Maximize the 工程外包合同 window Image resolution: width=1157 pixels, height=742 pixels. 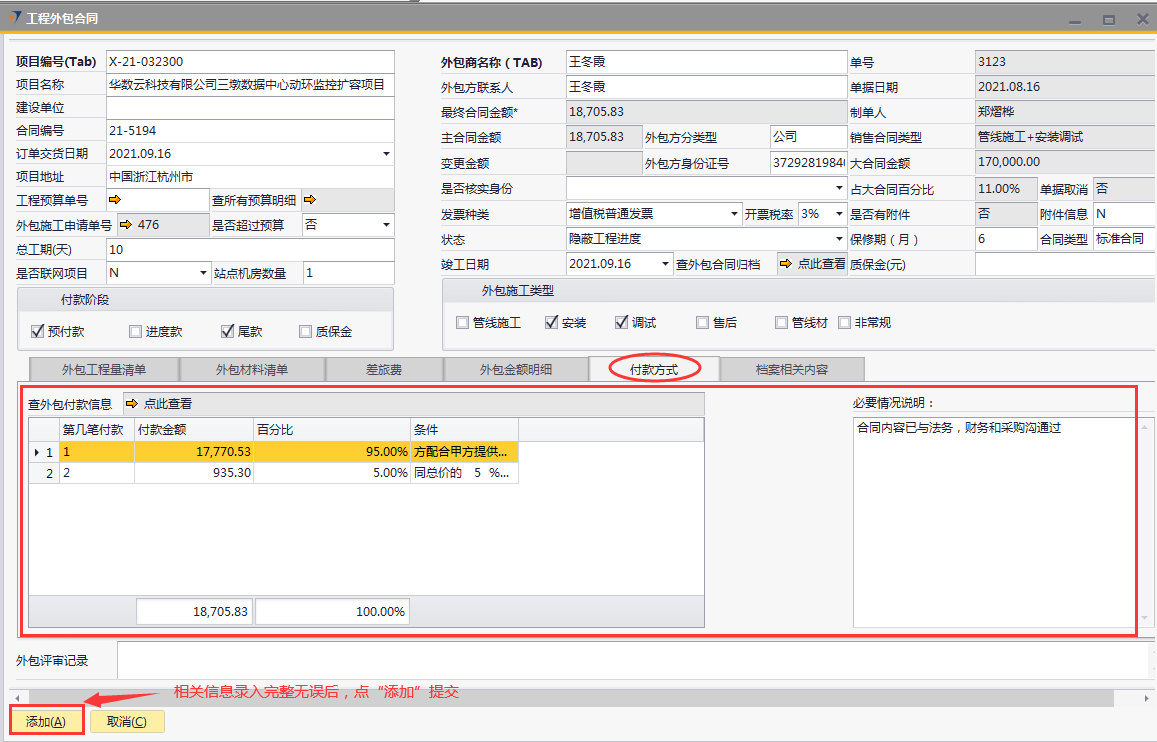click(x=1108, y=19)
